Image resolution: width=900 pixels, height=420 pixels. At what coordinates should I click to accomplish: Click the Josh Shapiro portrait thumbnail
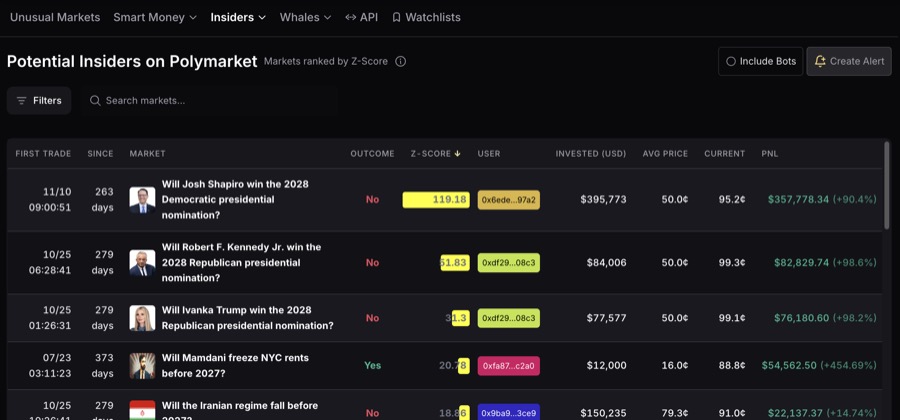142,200
